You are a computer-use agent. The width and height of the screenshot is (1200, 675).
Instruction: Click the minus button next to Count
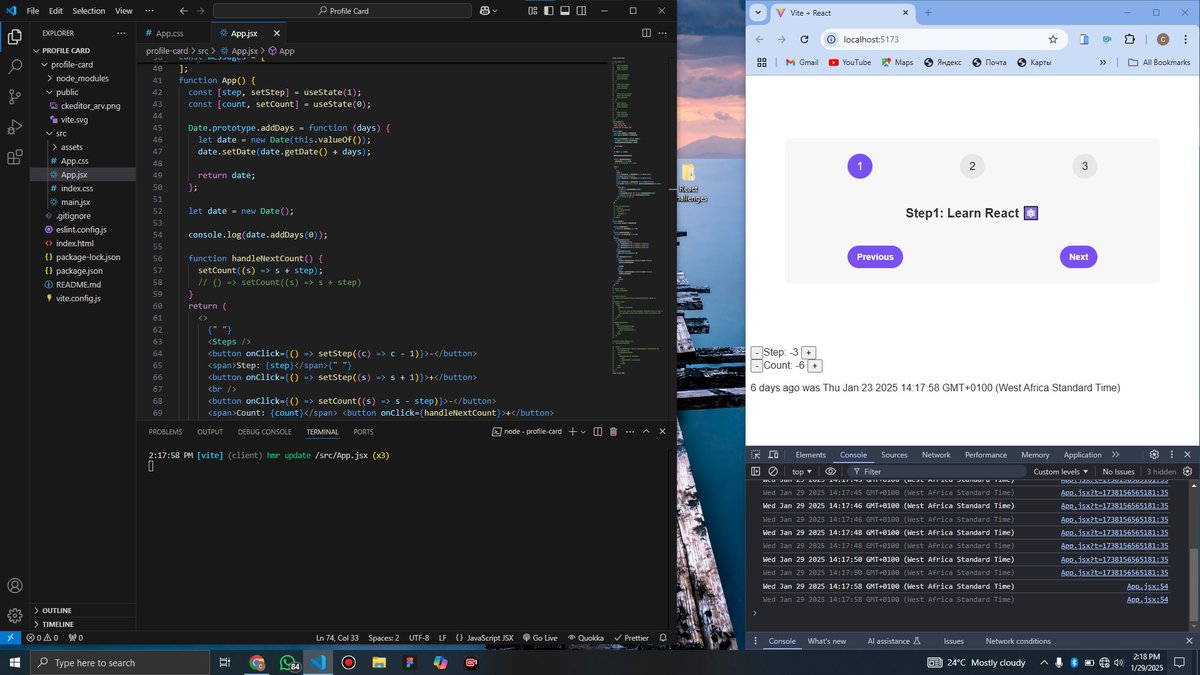pos(756,366)
